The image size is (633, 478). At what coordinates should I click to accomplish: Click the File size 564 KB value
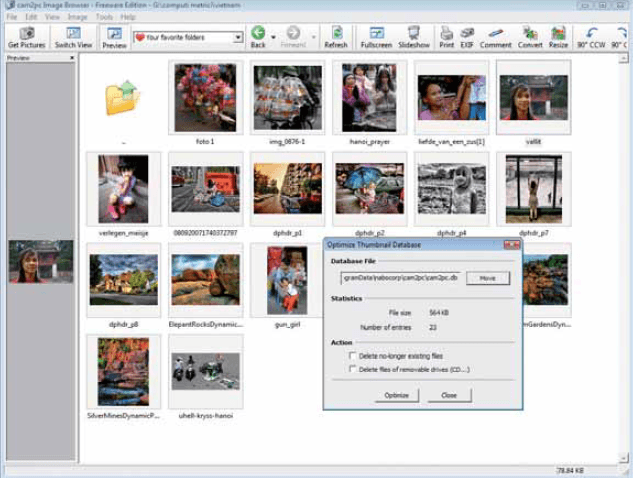439,312
